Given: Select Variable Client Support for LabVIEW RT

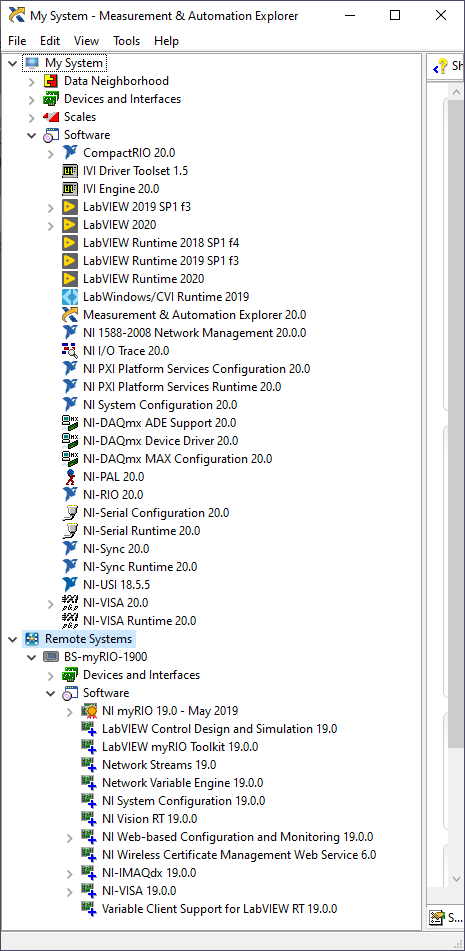Looking at the screenshot, I should point(219,909).
